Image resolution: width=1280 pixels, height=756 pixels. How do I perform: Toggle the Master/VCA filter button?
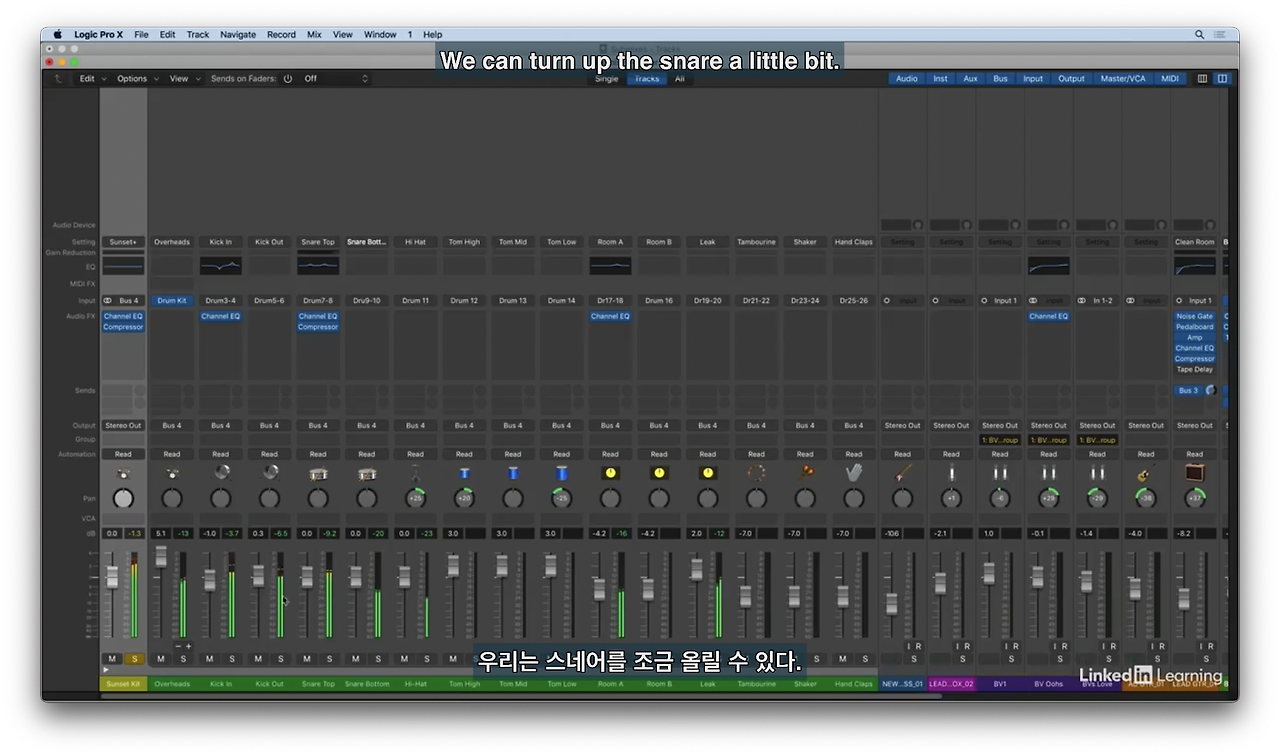coord(1123,78)
